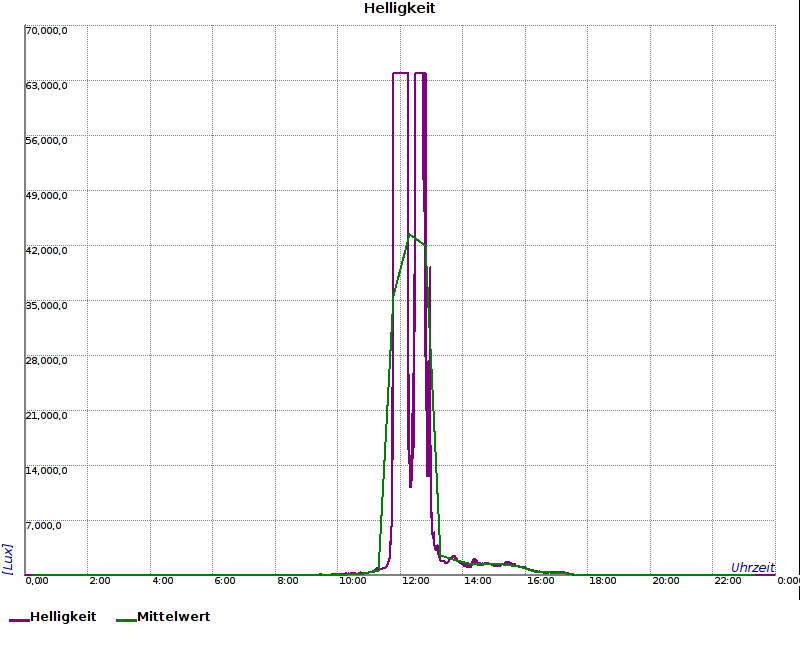Click the green Mittelwert legend swatch
The image size is (800, 650).
pyautogui.click(x=127, y=620)
